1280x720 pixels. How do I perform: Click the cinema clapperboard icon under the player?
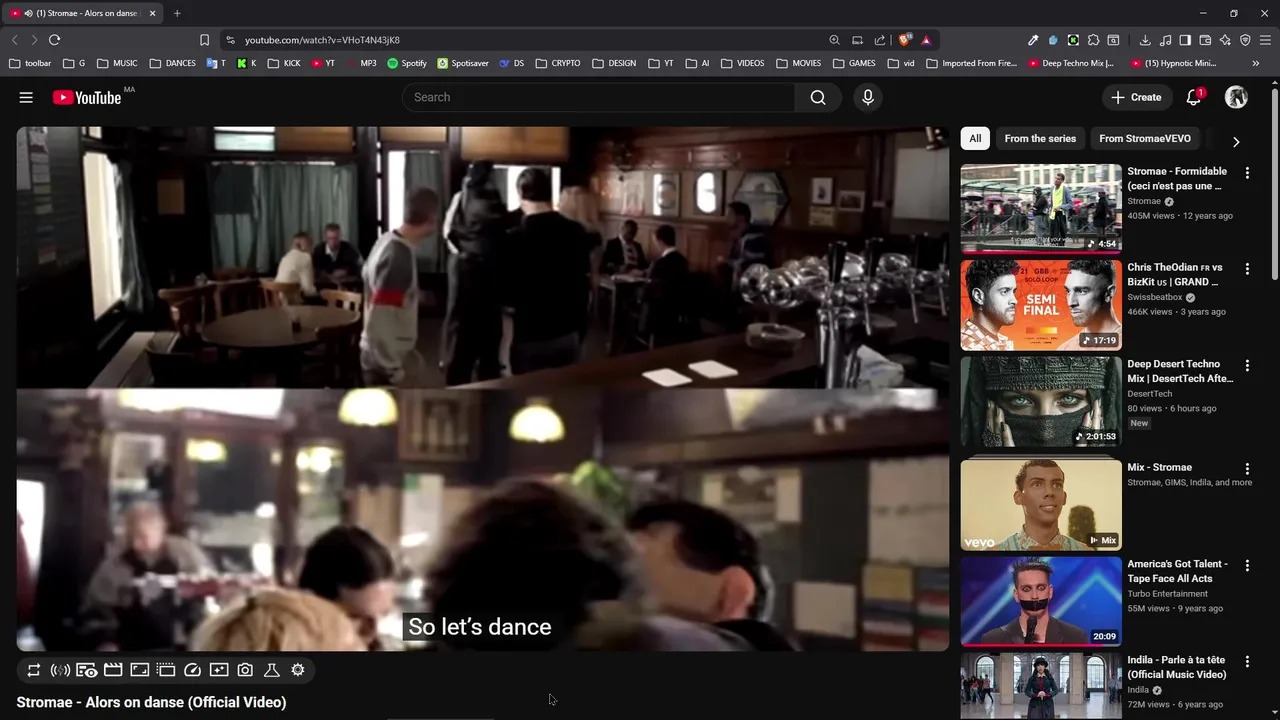point(113,670)
